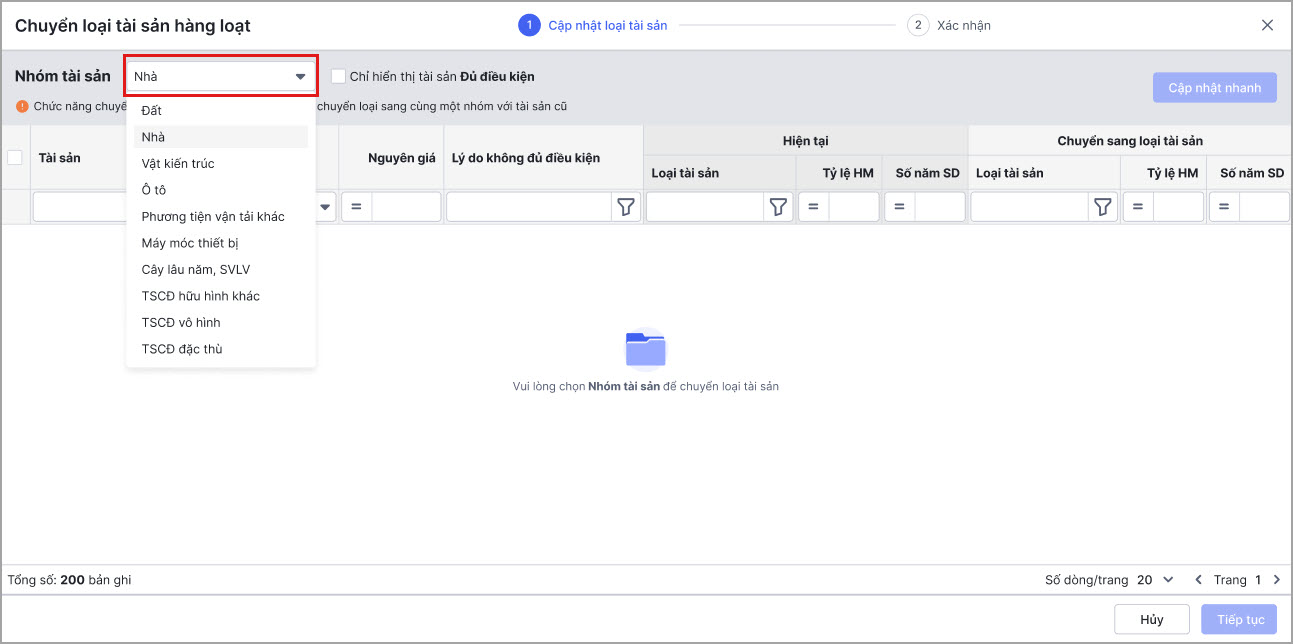This screenshot has width=1293, height=644.
Task: Open filter for Lý do không đủ điều kiện
Action: click(x=626, y=207)
